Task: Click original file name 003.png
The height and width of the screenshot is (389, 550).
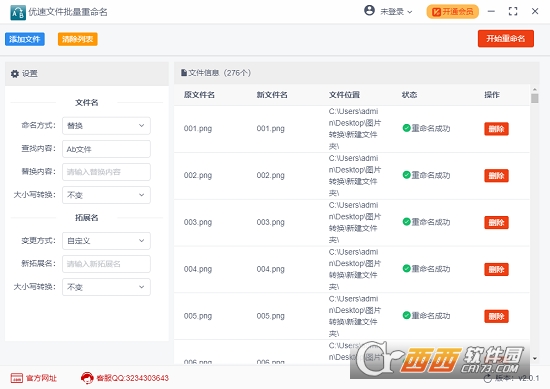Action: [x=198, y=222]
